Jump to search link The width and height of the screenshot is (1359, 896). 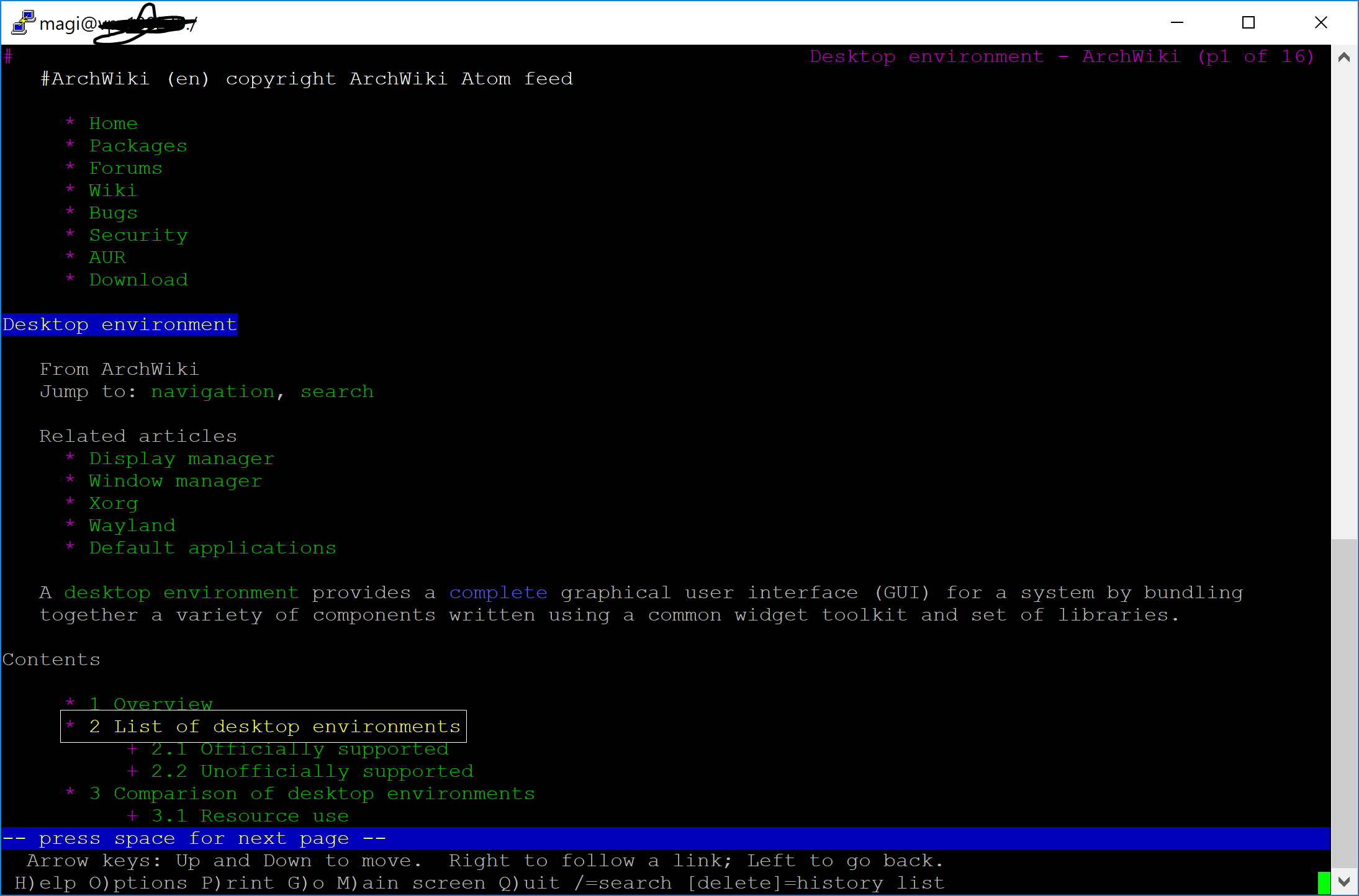337,392
